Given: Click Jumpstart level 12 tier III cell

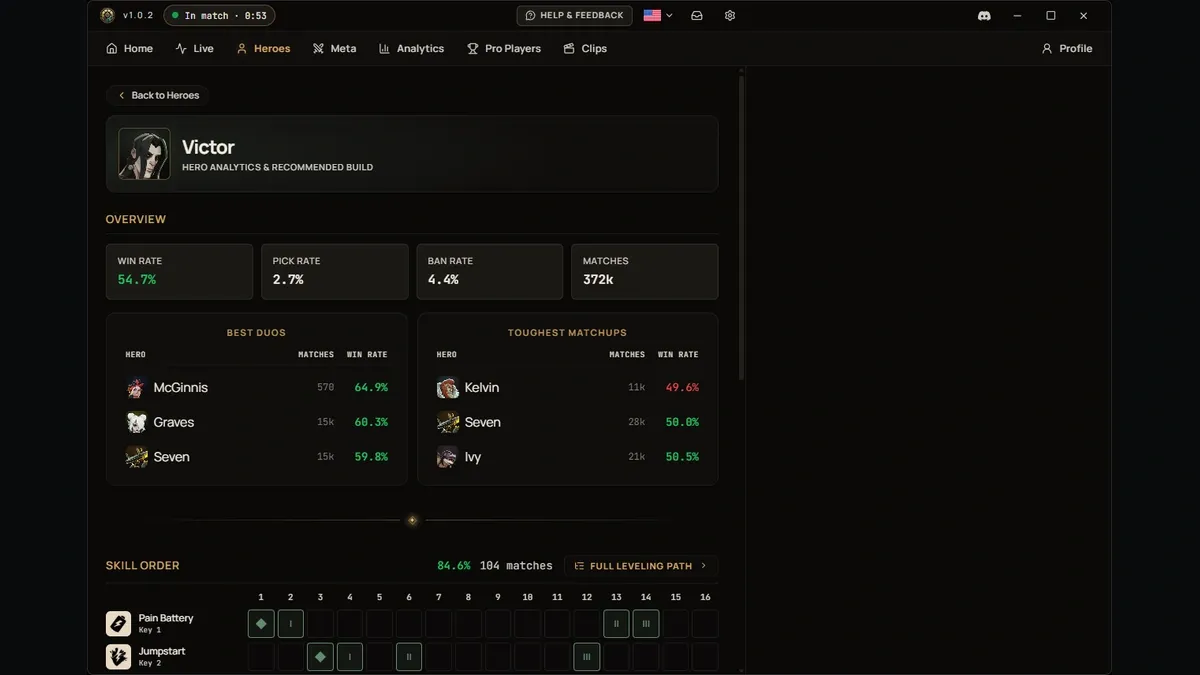Looking at the screenshot, I should (587, 657).
